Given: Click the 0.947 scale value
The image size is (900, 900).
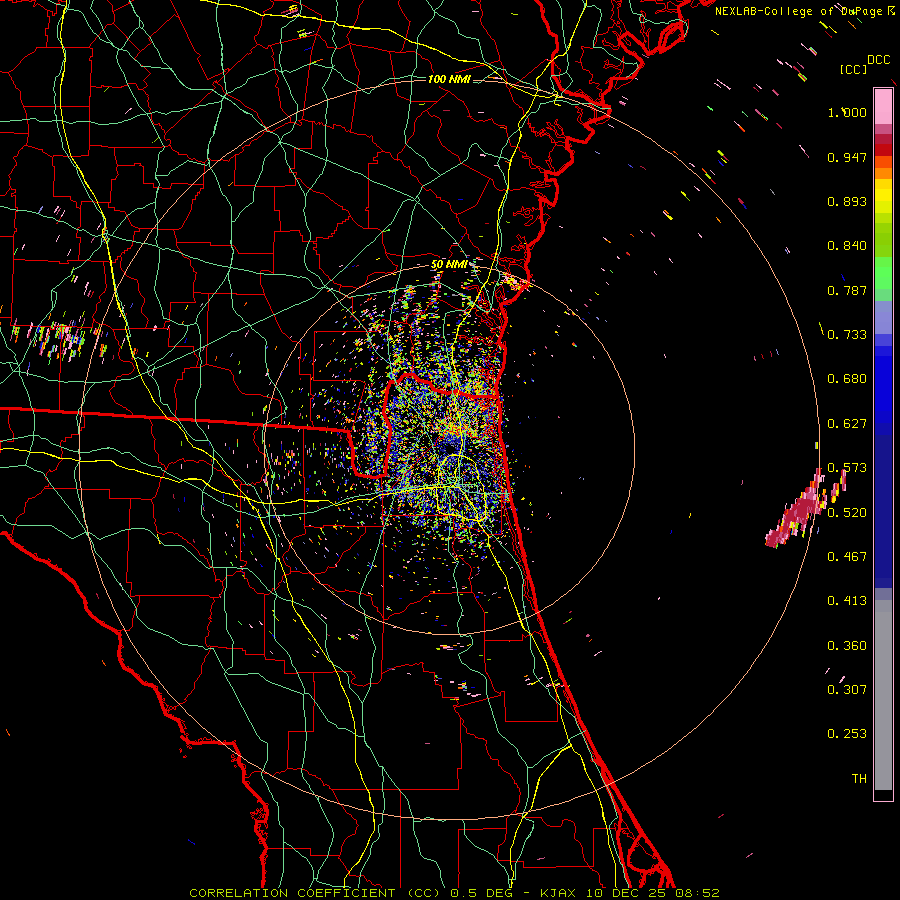Looking at the screenshot, I should coord(847,157).
